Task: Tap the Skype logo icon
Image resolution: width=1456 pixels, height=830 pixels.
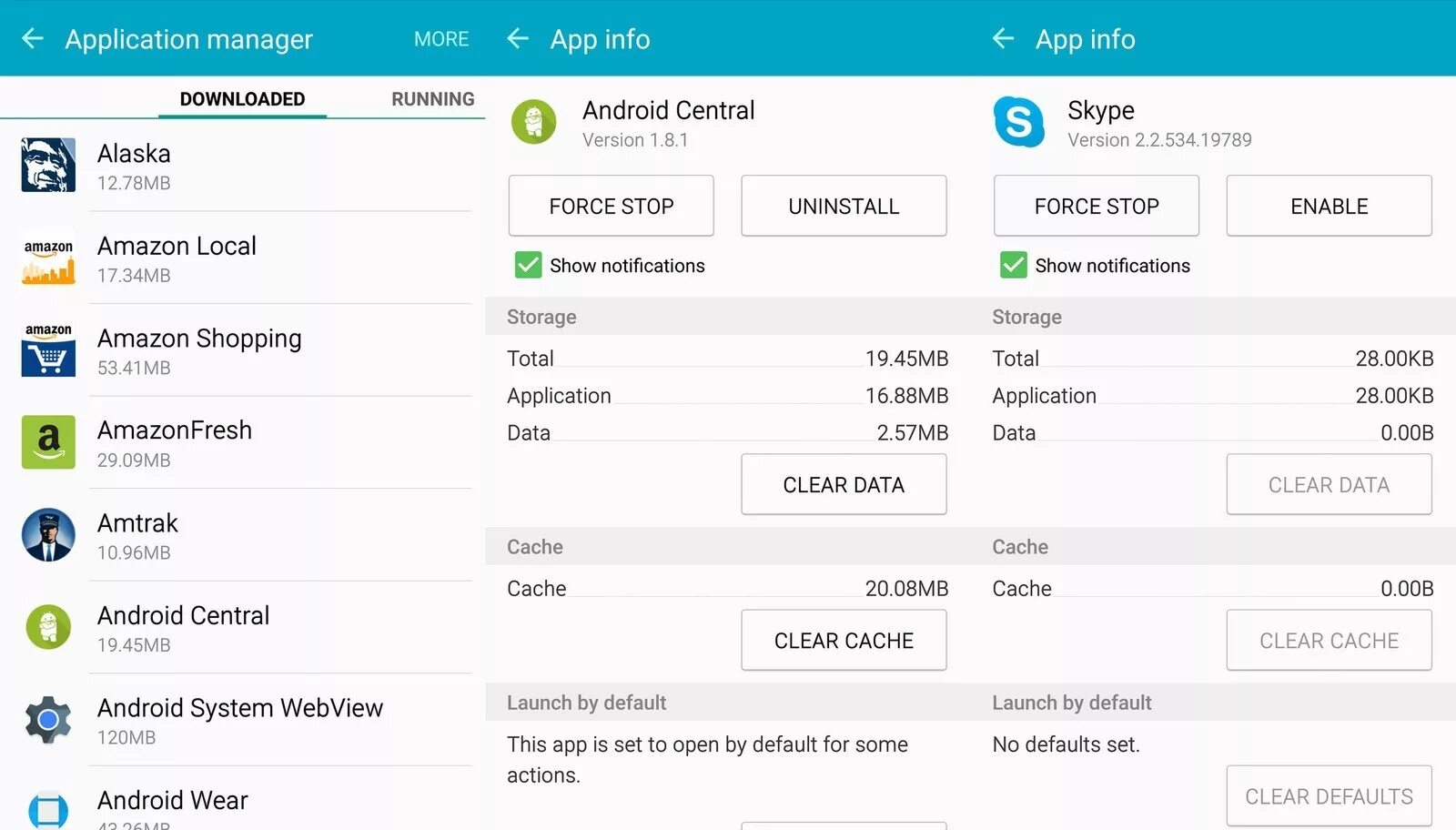Action: coord(1019,122)
